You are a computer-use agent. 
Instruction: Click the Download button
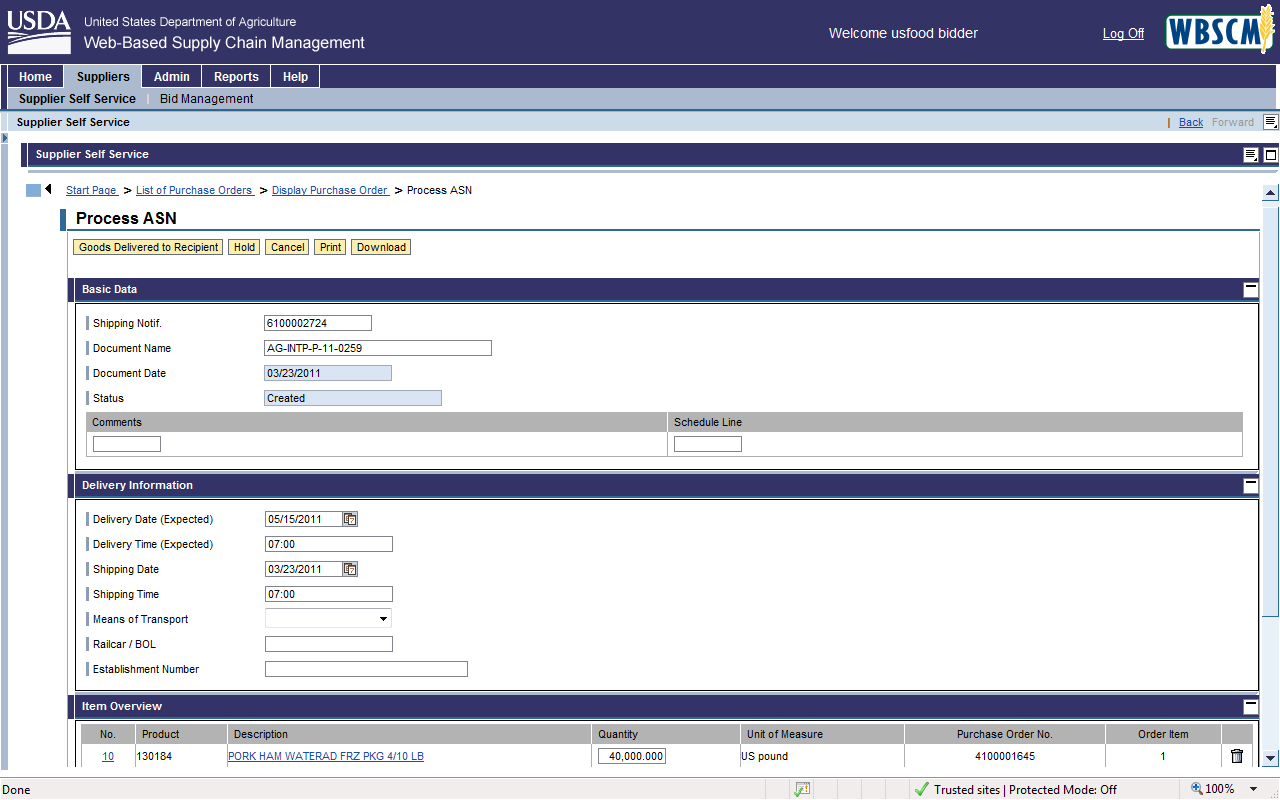(381, 247)
